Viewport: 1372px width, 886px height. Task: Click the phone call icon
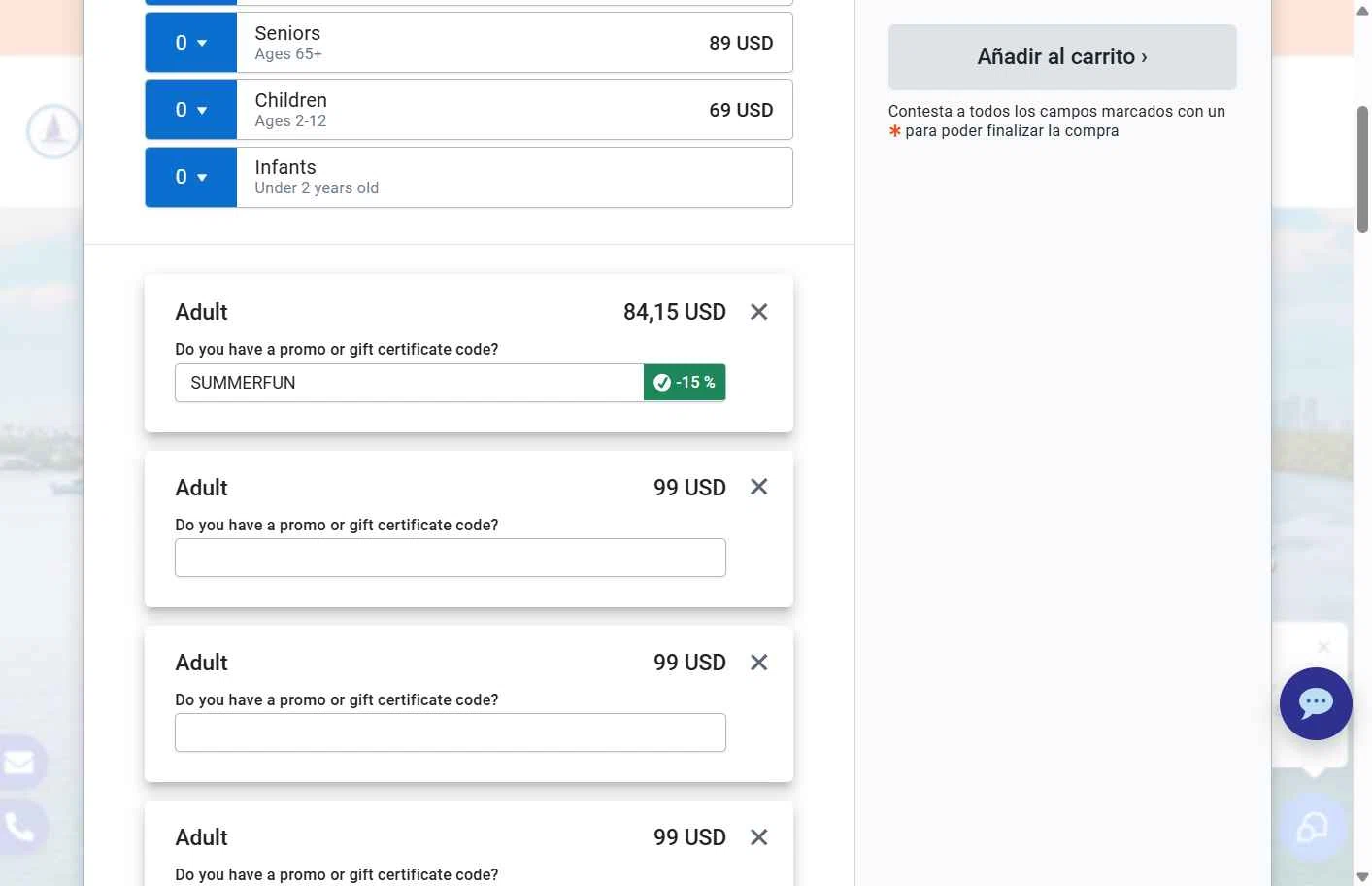pos(19,828)
